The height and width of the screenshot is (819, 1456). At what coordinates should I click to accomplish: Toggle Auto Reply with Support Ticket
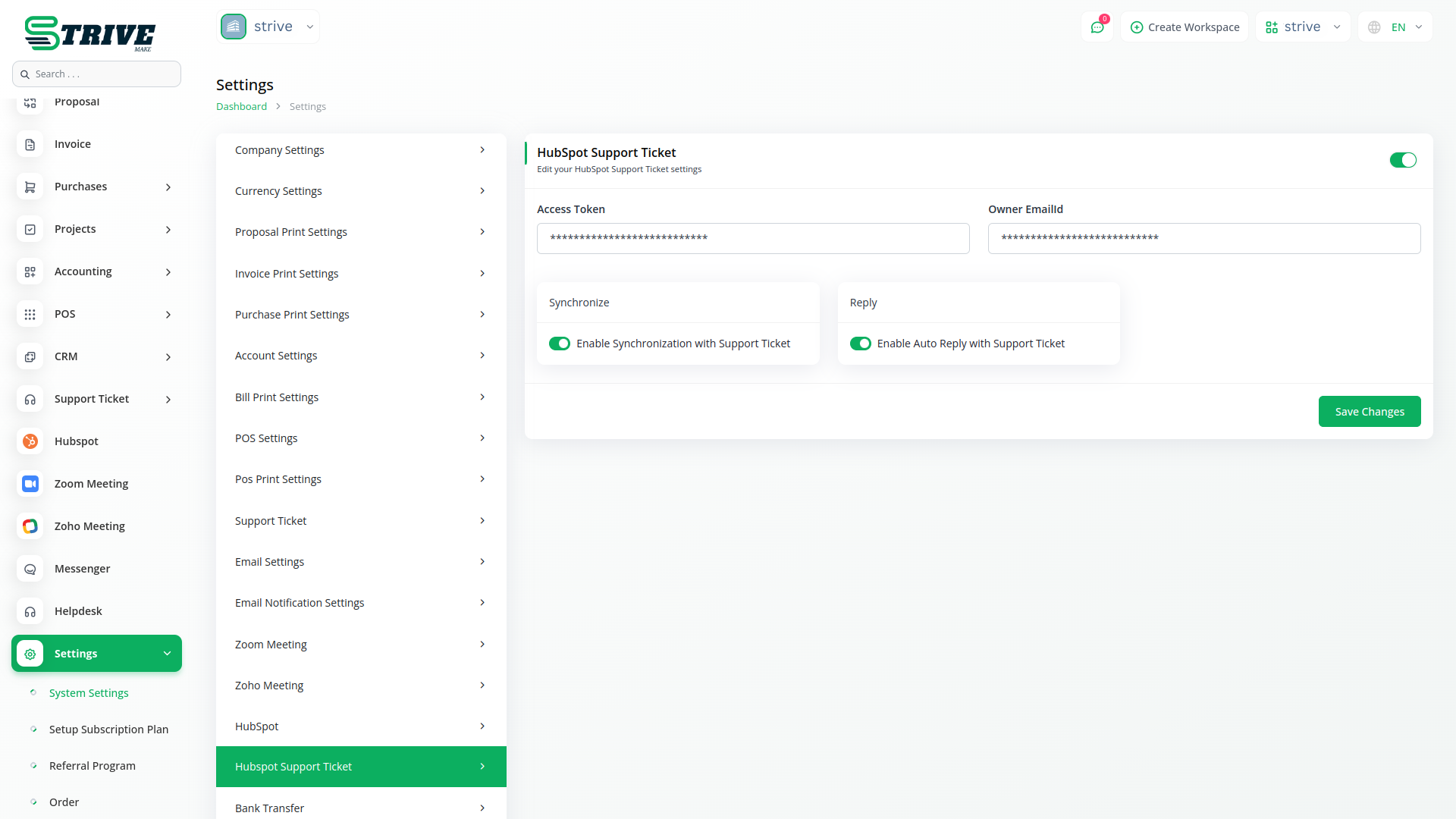pos(860,344)
